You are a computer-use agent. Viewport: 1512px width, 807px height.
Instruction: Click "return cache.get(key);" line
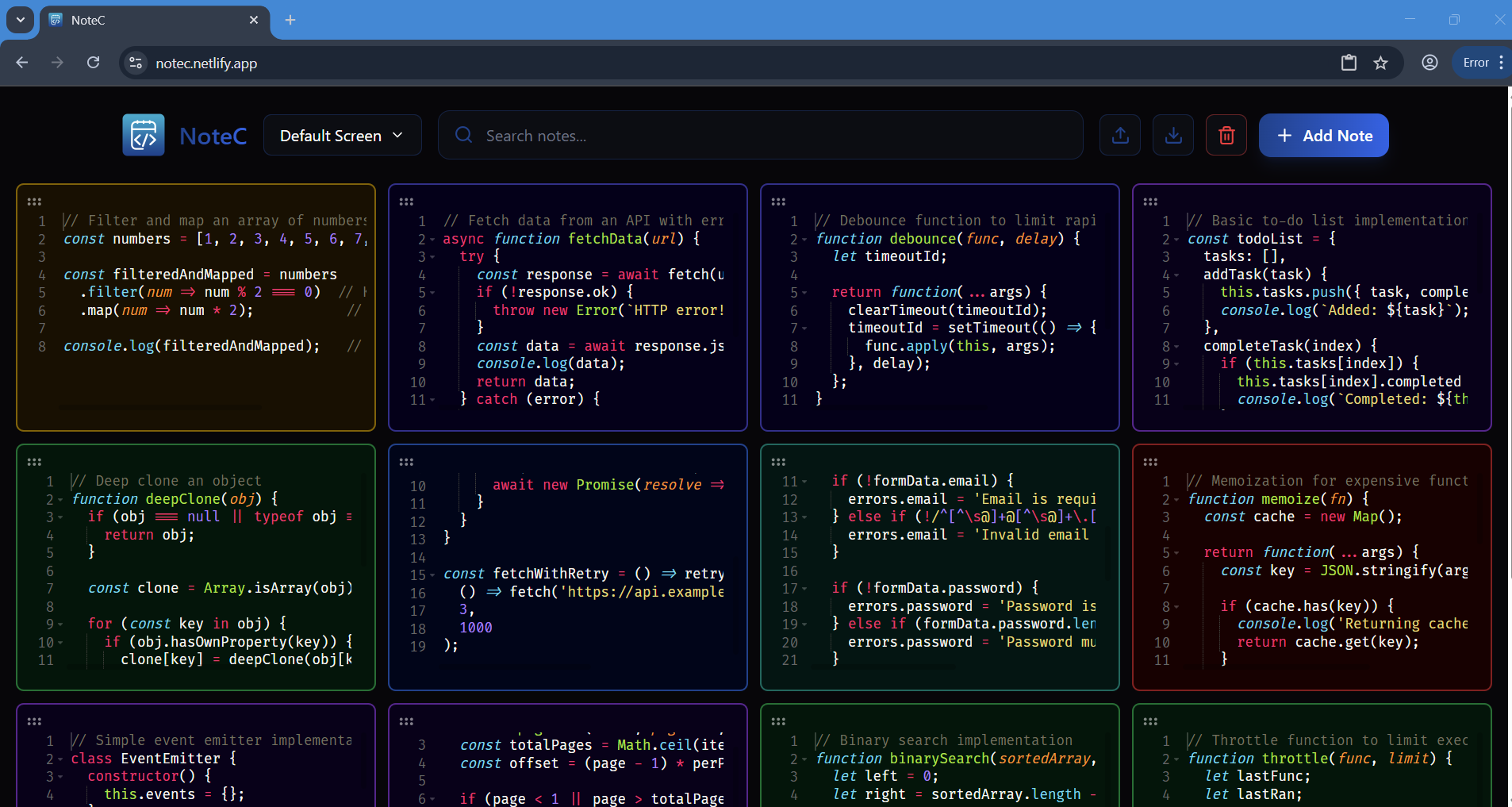1328,642
